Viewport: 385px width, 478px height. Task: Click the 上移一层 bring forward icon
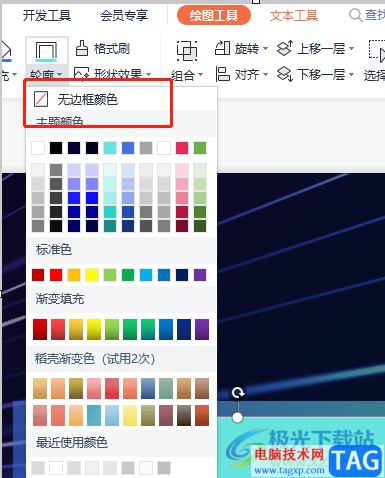(x=285, y=48)
